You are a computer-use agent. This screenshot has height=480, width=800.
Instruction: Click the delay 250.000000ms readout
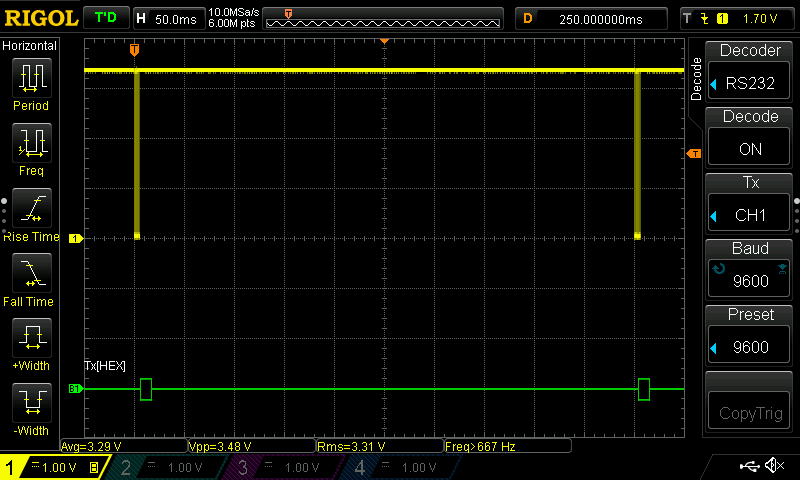click(x=592, y=19)
